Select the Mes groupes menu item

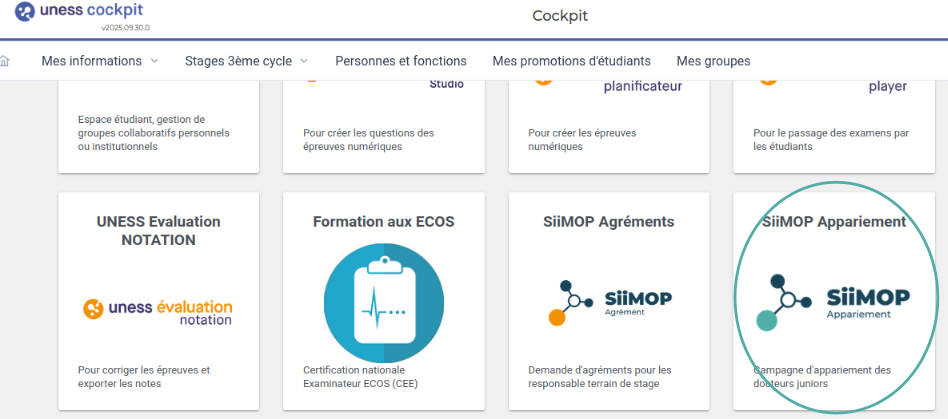tap(713, 61)
